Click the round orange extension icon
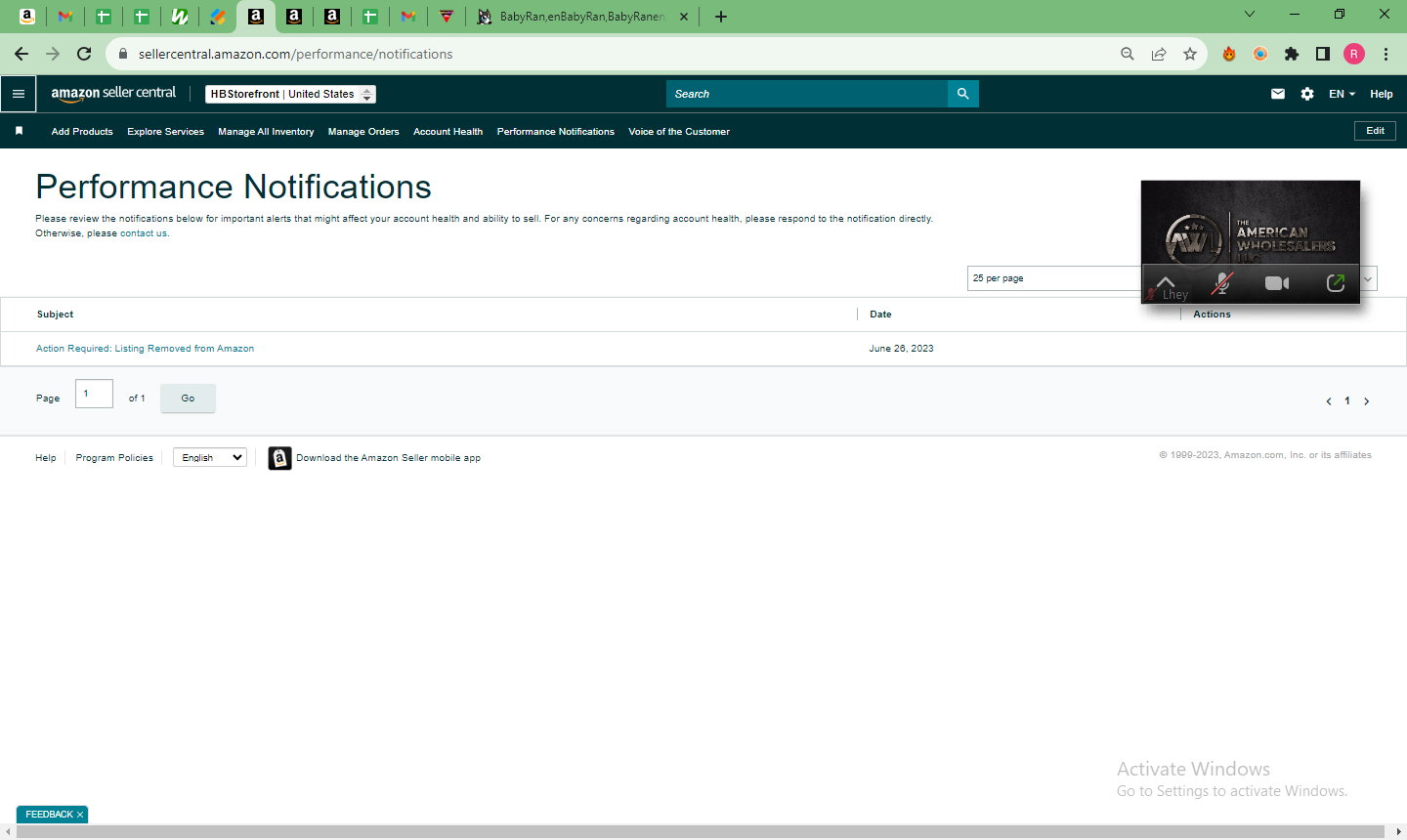The image size is (1407, 840). coord(1260,54)
